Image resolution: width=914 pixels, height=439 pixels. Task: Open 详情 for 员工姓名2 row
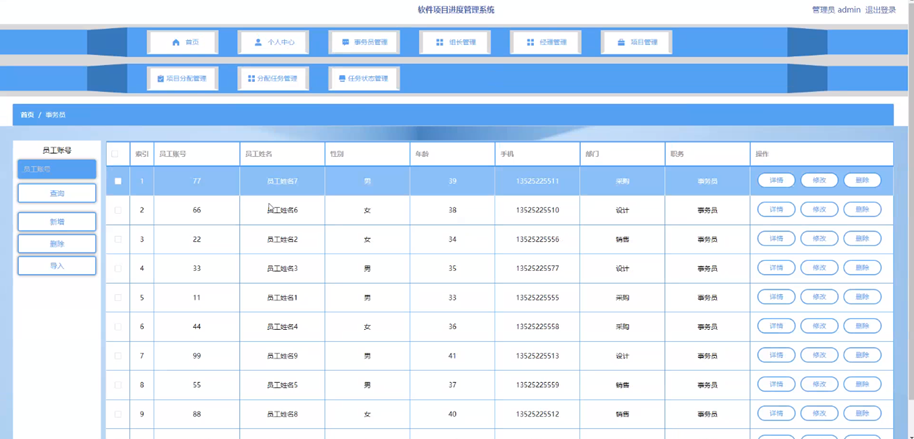776,238
